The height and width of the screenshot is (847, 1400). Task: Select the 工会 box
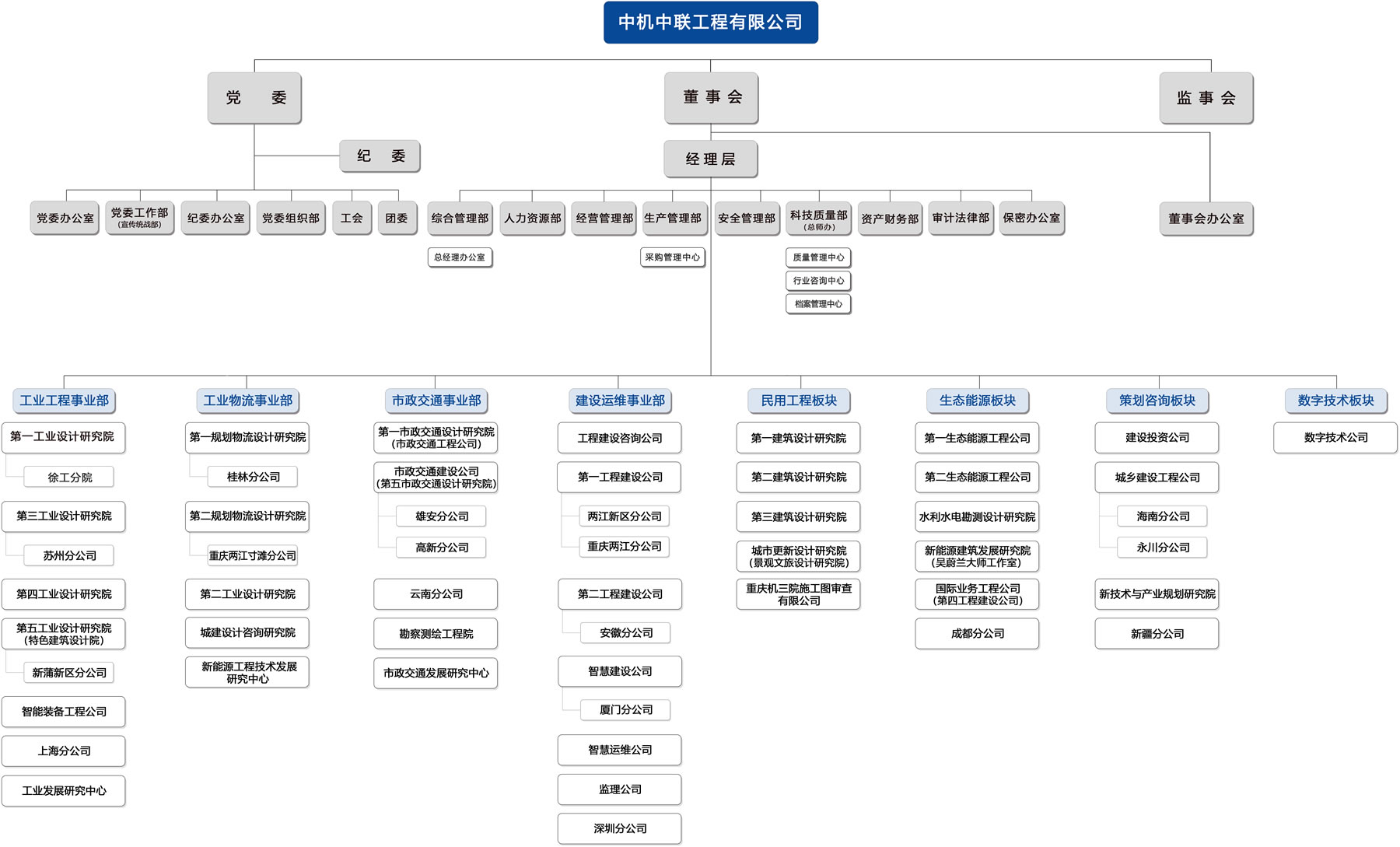pos(352,219)
